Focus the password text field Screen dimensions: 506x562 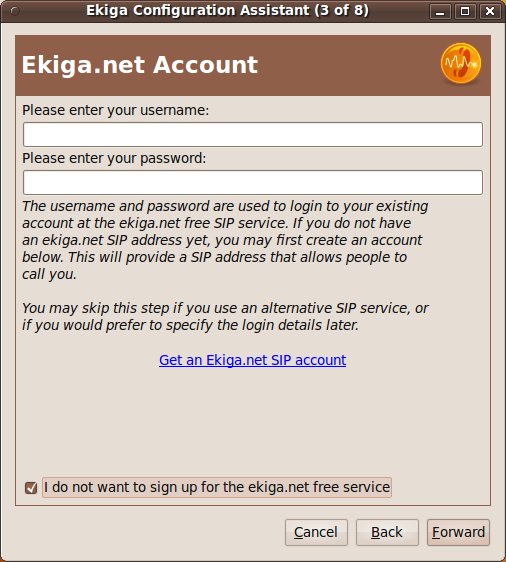click(253, 182)
